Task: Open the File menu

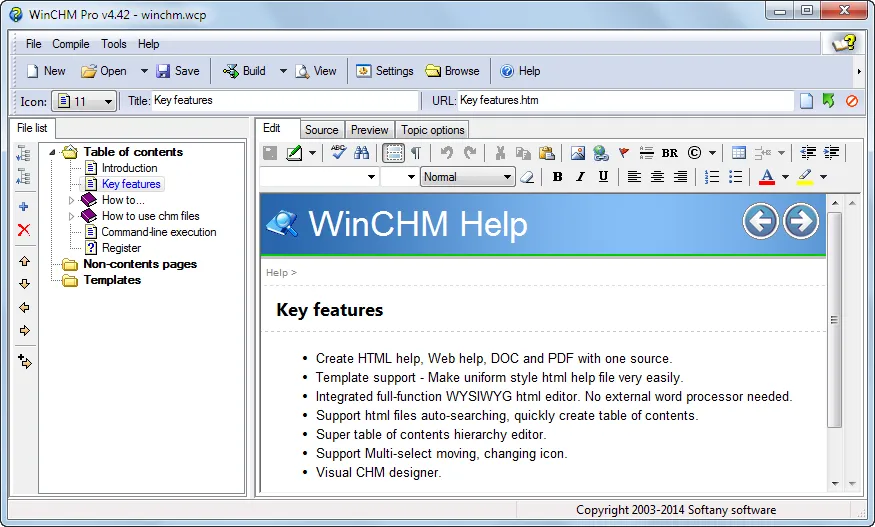Action: click(x=33, y=44)
